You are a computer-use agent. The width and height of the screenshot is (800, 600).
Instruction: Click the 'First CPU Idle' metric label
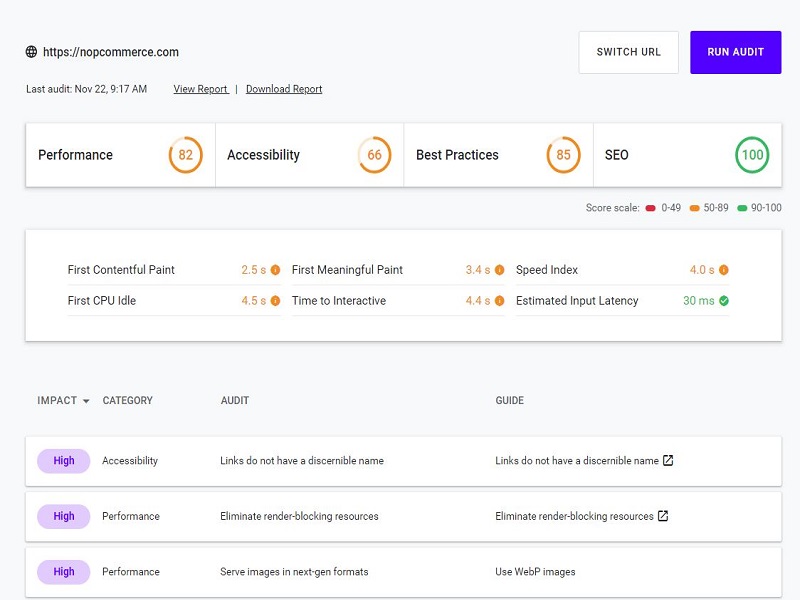(102, 301)
